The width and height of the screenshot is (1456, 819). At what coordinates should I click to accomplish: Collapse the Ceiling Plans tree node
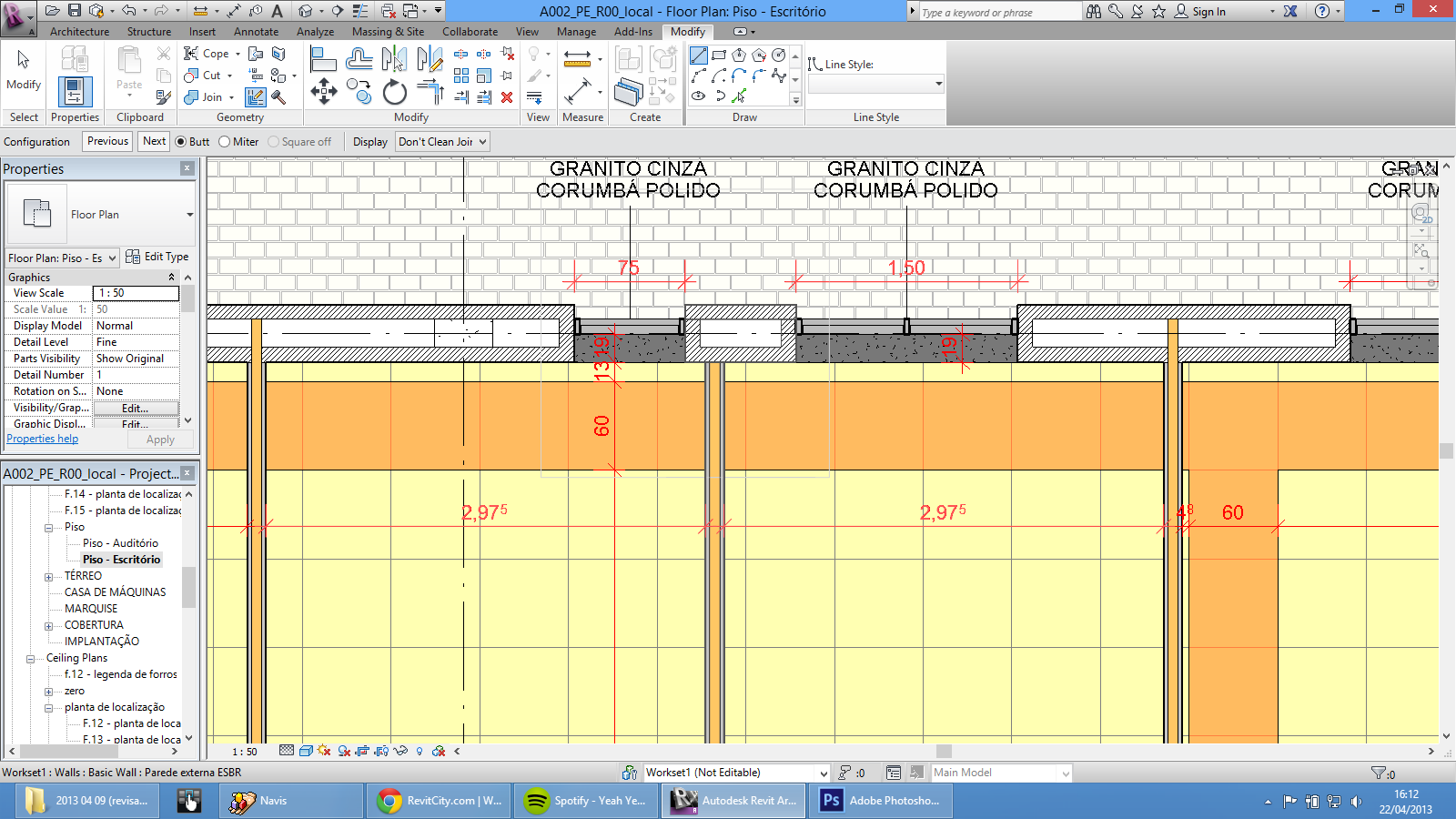[31, 659]
